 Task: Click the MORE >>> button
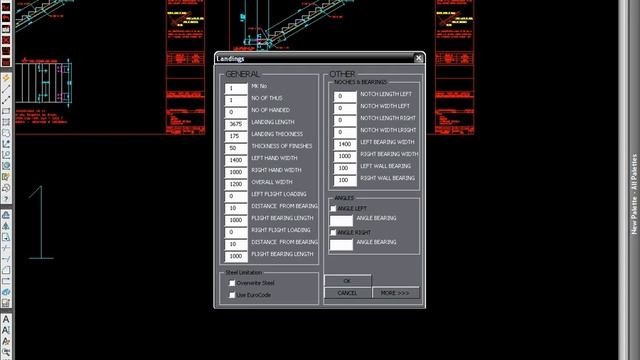click(x=396, y=293)
